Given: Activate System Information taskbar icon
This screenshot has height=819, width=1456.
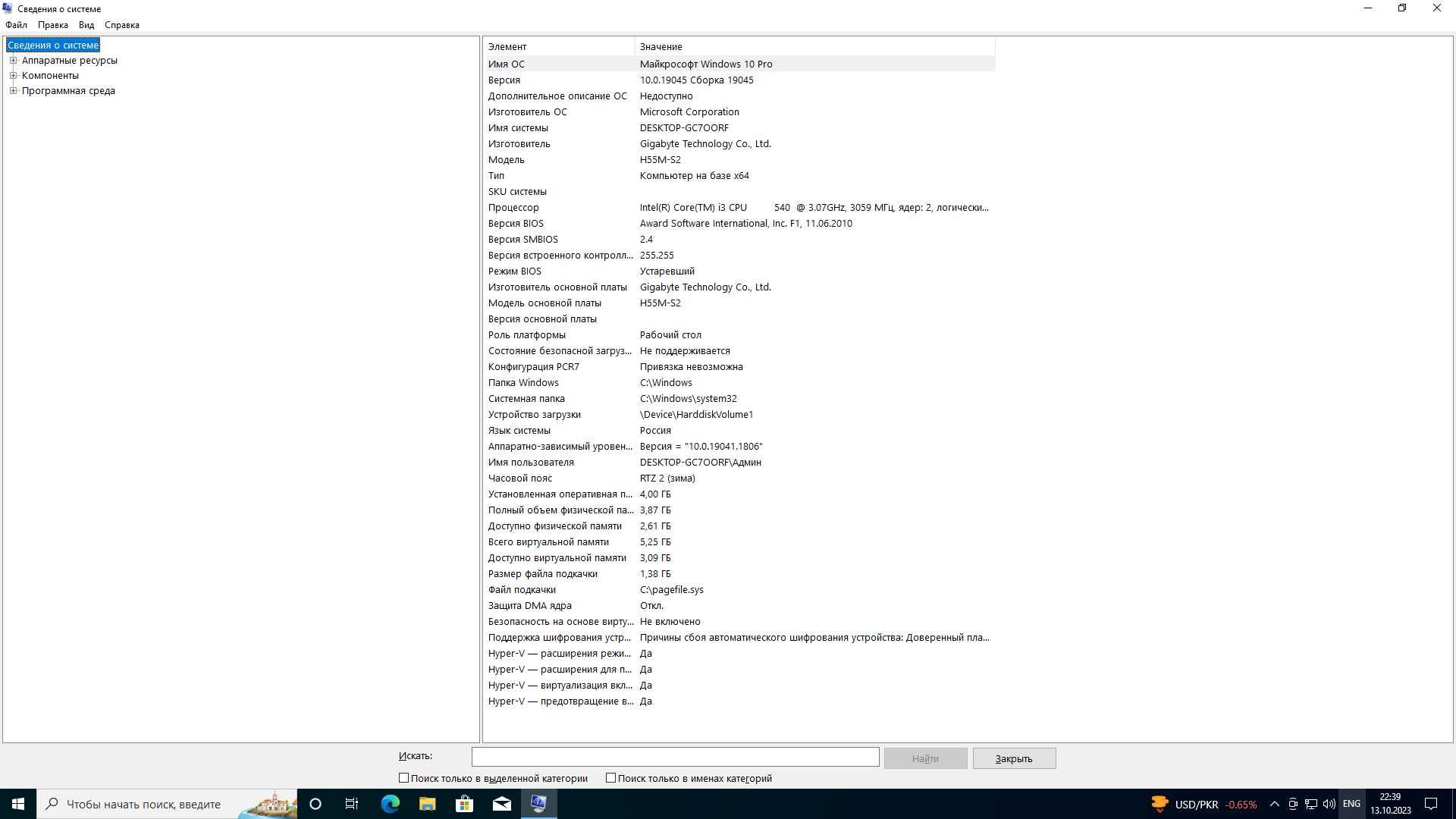Looking at the screenshot, I should [x=538, y=804].
